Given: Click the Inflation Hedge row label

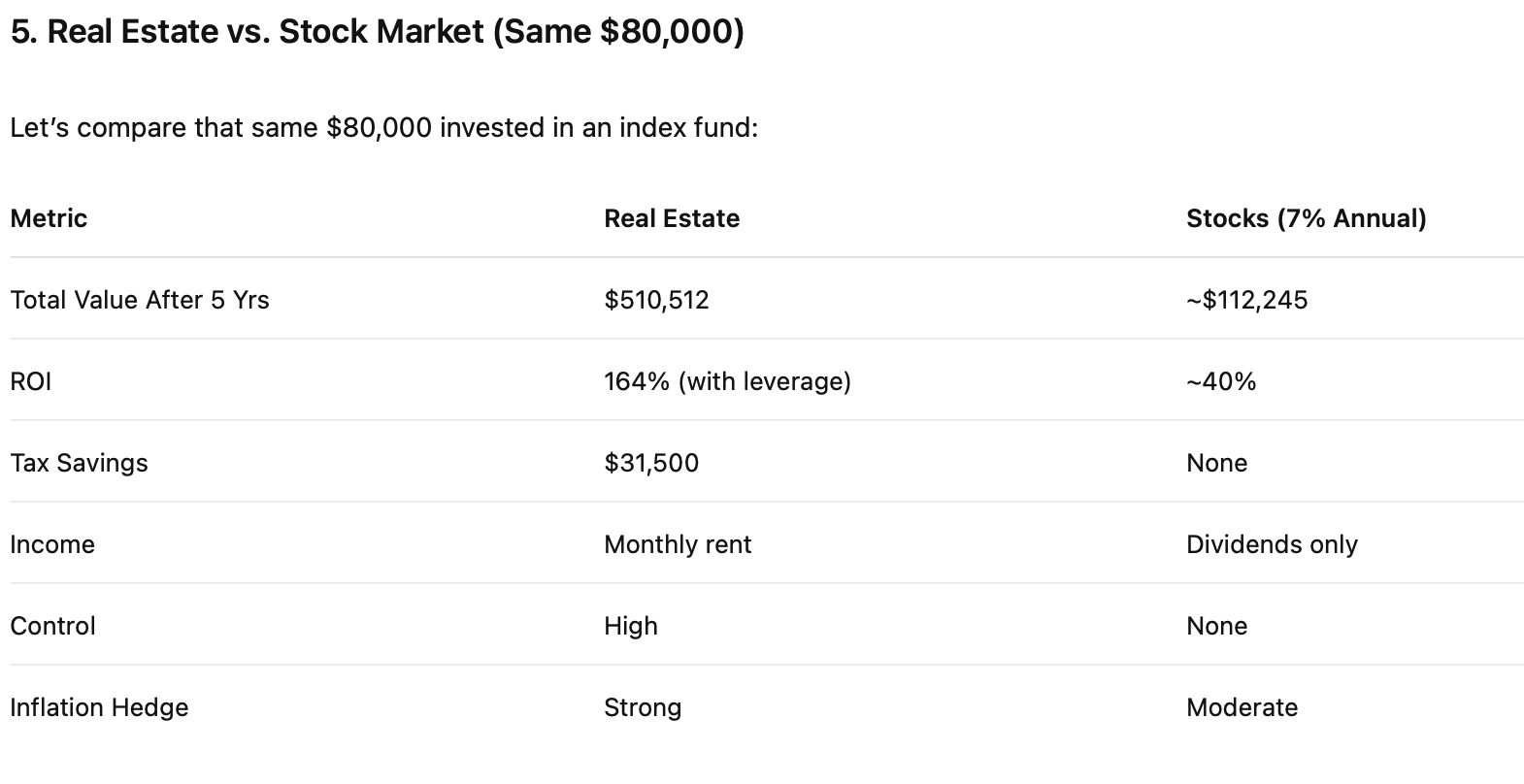Looking at the screenshot, I should pos(99,707).
